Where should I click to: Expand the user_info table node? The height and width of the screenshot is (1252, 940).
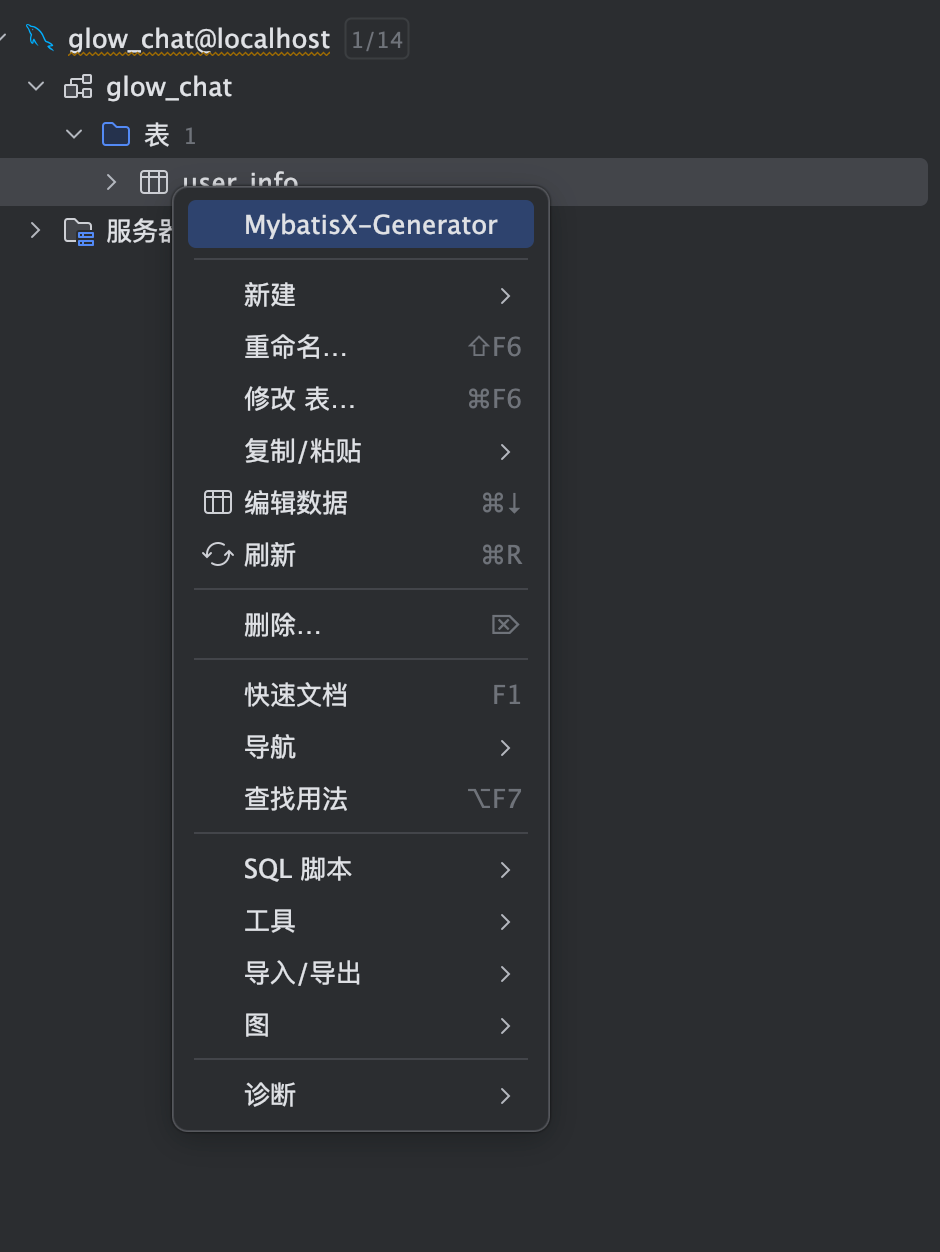[110, 181]
